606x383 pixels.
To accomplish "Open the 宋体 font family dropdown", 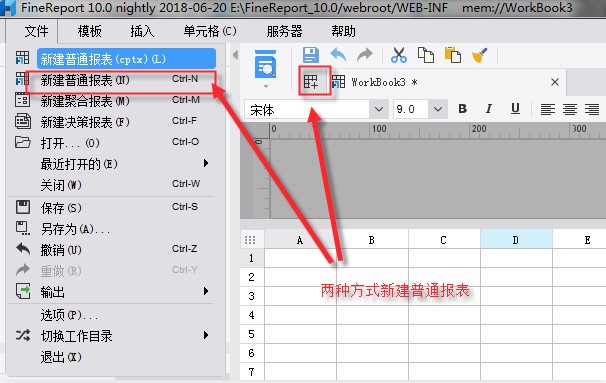I will [379, 109].
